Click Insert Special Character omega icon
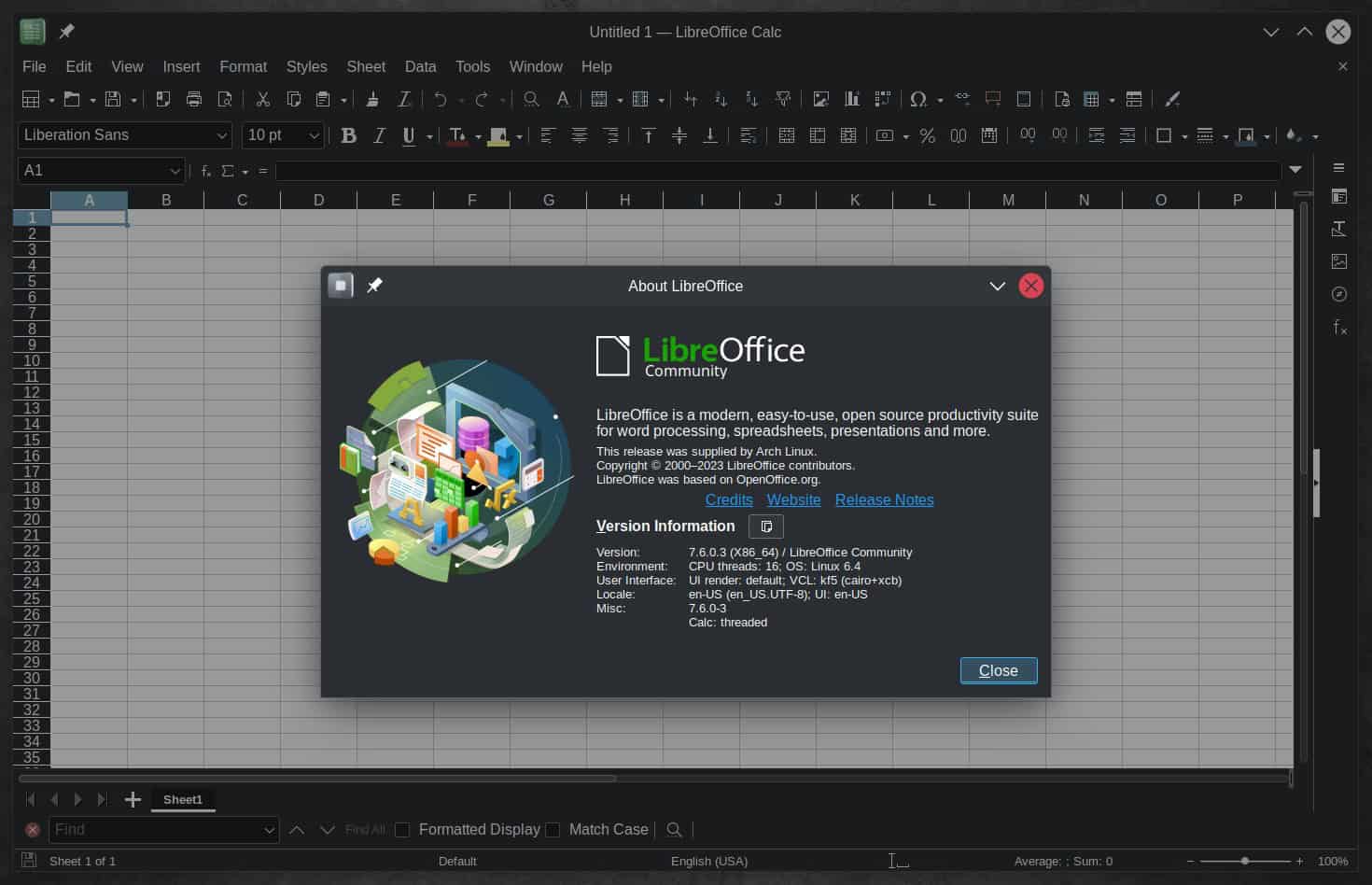The image size is (1372, 885). (x=918, y=99)
